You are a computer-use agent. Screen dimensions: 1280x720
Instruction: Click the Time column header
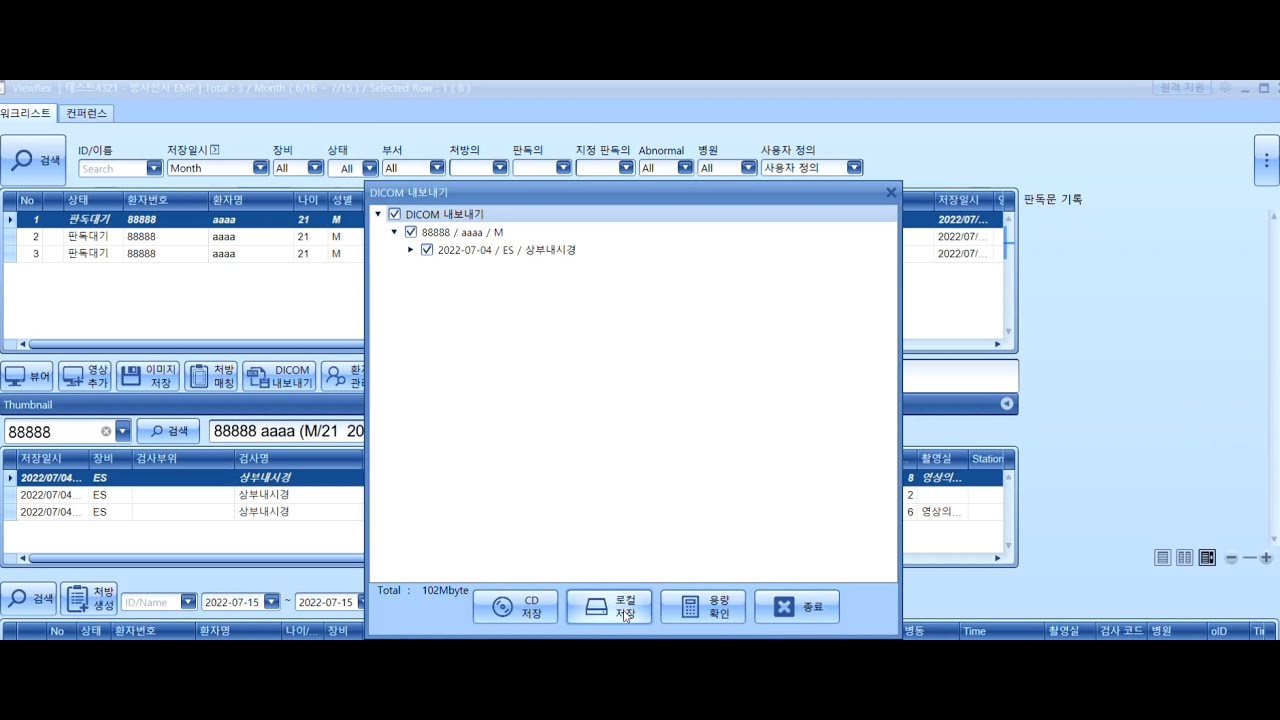pyautogui.click(x=1001, y=631)
